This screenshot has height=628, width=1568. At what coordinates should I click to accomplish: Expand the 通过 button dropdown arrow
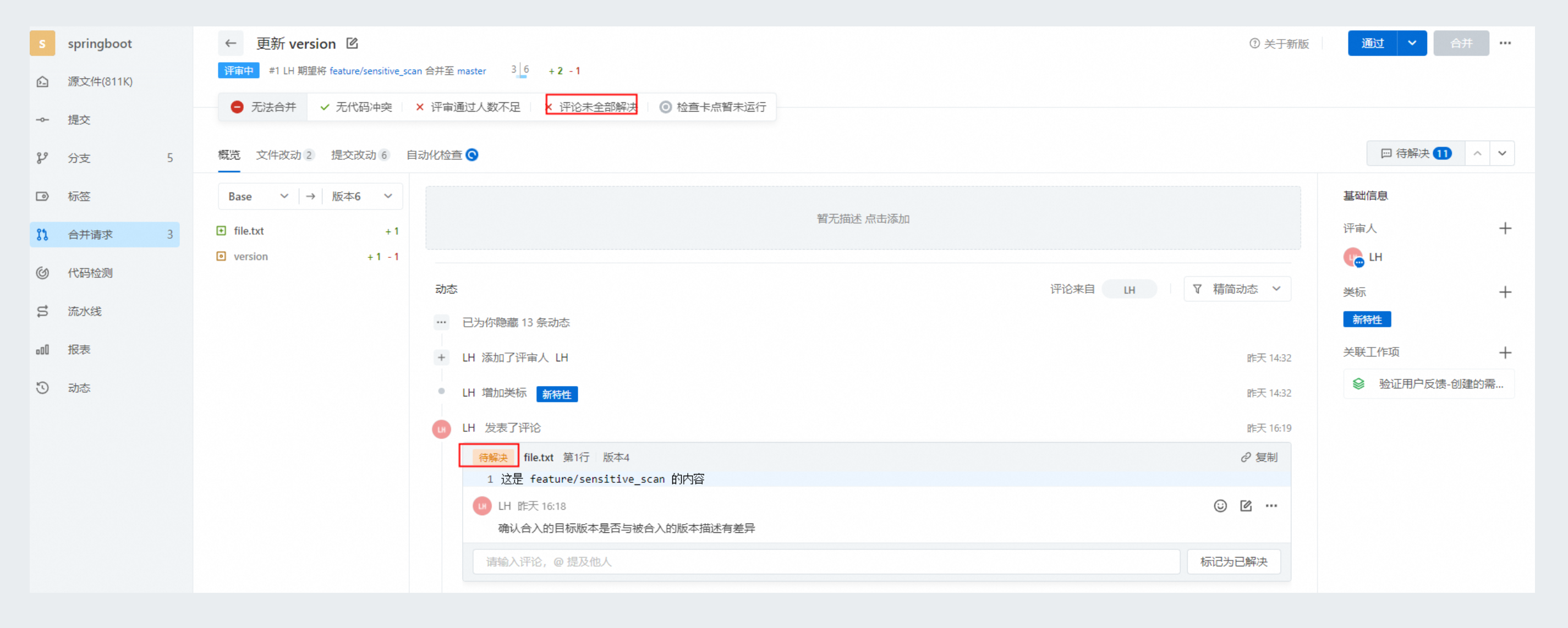(1412, 43)
